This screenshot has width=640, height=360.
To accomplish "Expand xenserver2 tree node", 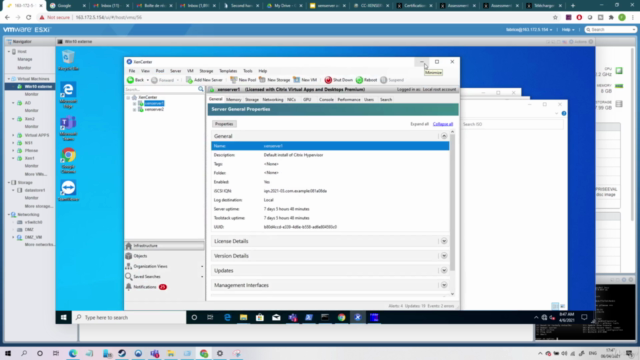I will [x=134, y=110].
